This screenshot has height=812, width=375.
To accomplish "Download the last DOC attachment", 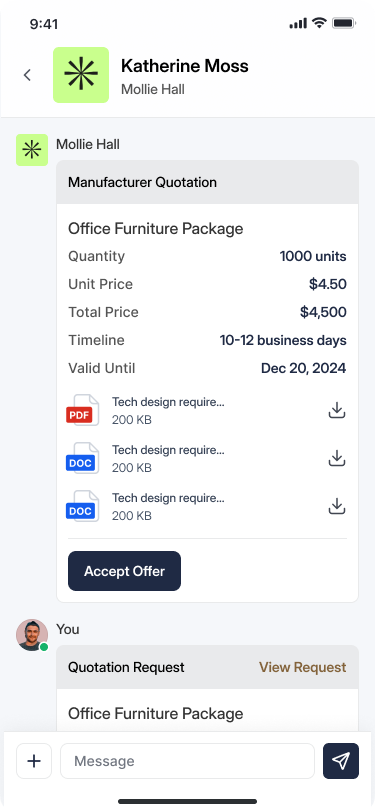I will click(337, 506).
